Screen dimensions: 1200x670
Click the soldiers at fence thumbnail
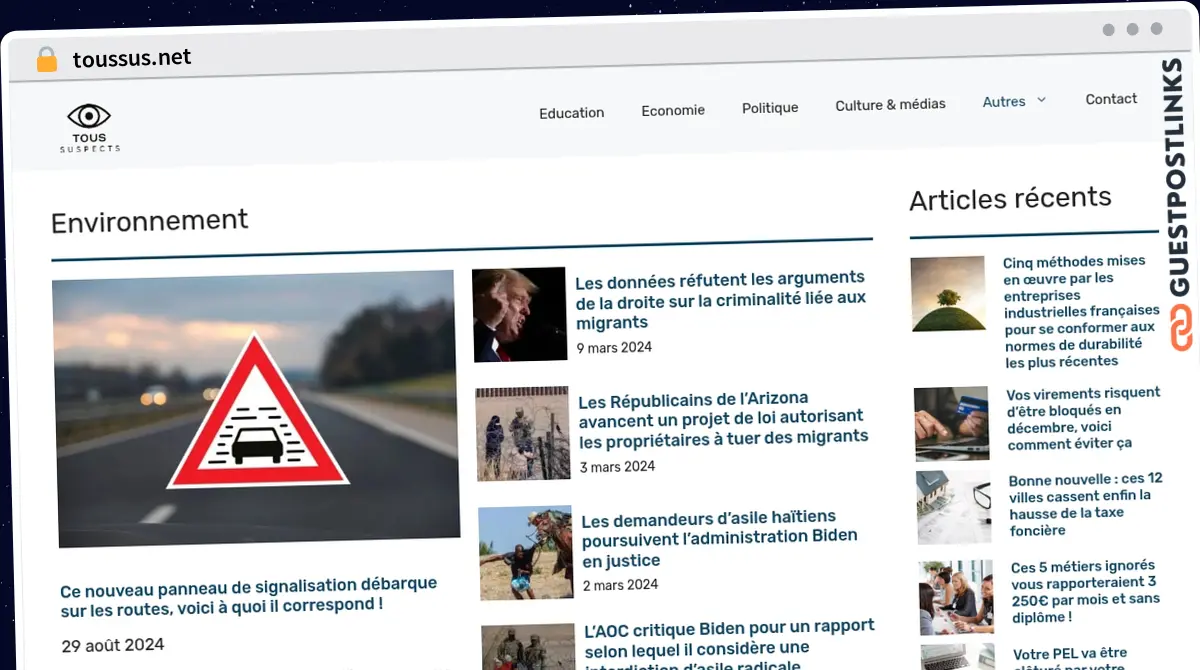(523, 433)
